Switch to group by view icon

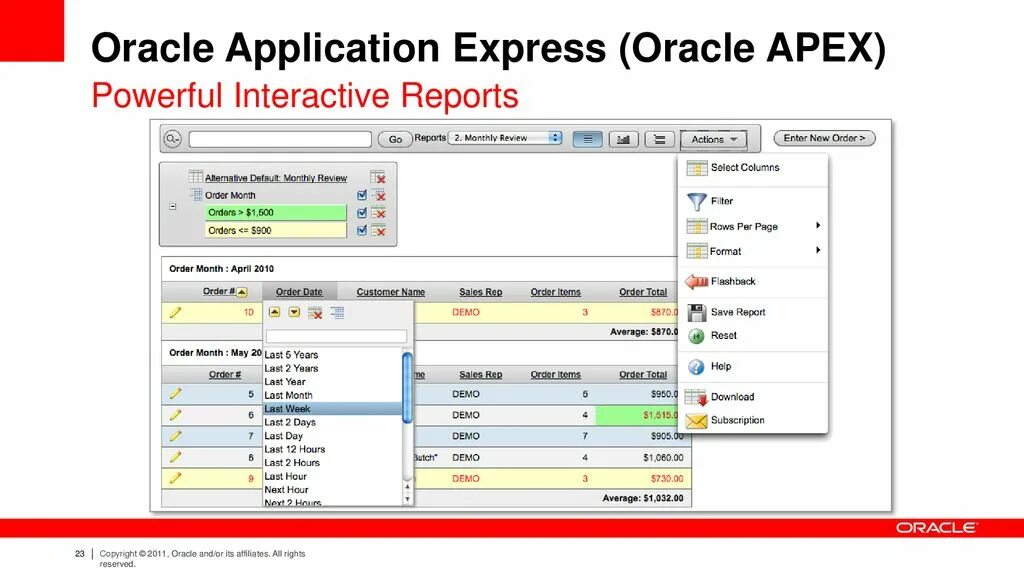click(660, 139)
